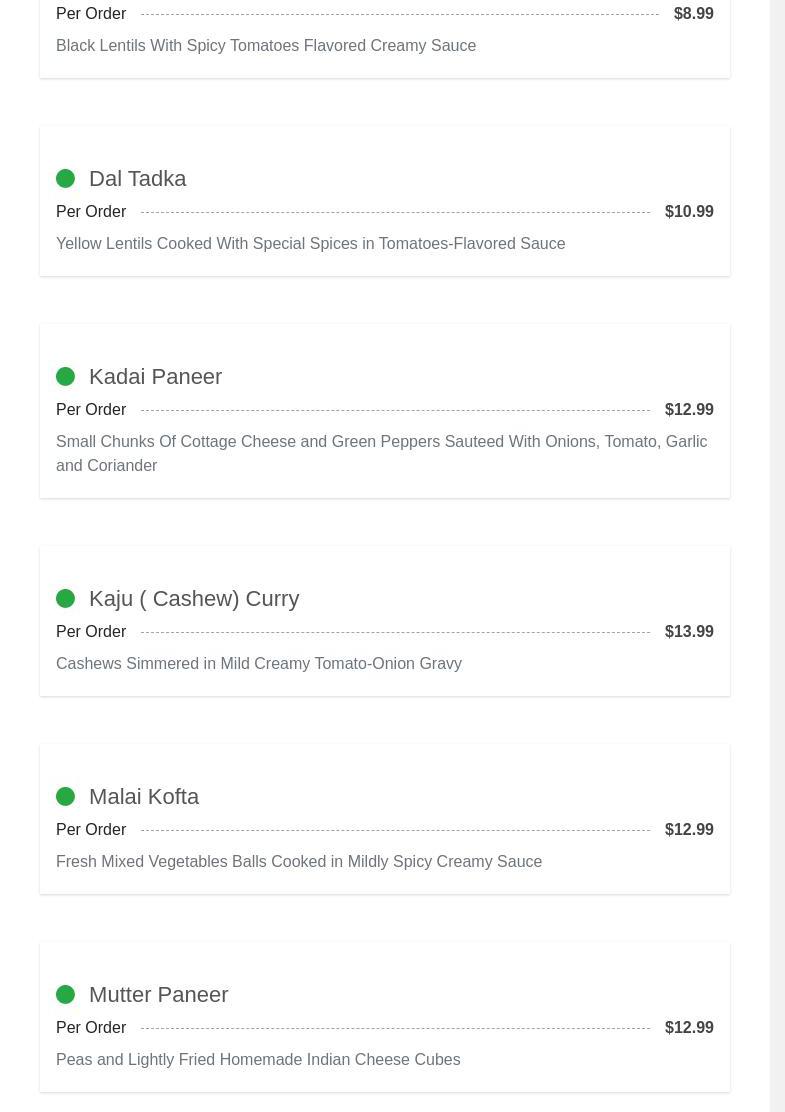
Task: Click the Peas and Cheese Cubes description
Action: [258, 1059]
